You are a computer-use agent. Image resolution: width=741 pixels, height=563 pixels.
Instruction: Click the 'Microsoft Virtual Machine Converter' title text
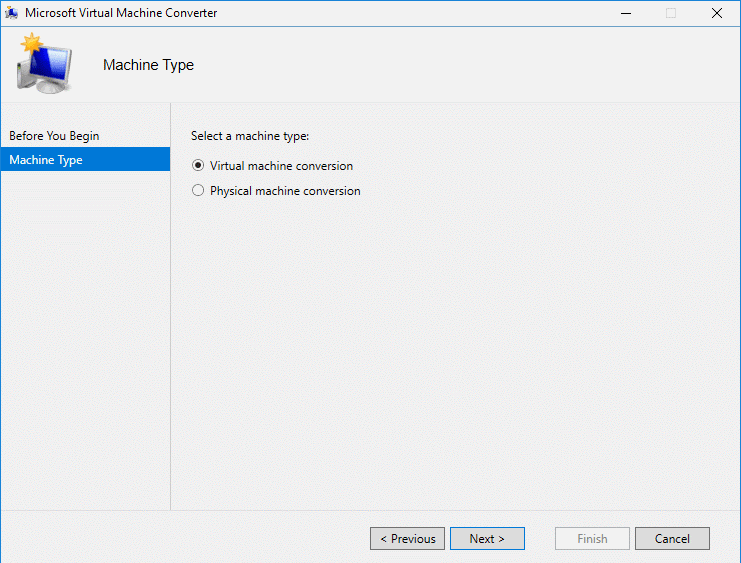click(121, 13)
